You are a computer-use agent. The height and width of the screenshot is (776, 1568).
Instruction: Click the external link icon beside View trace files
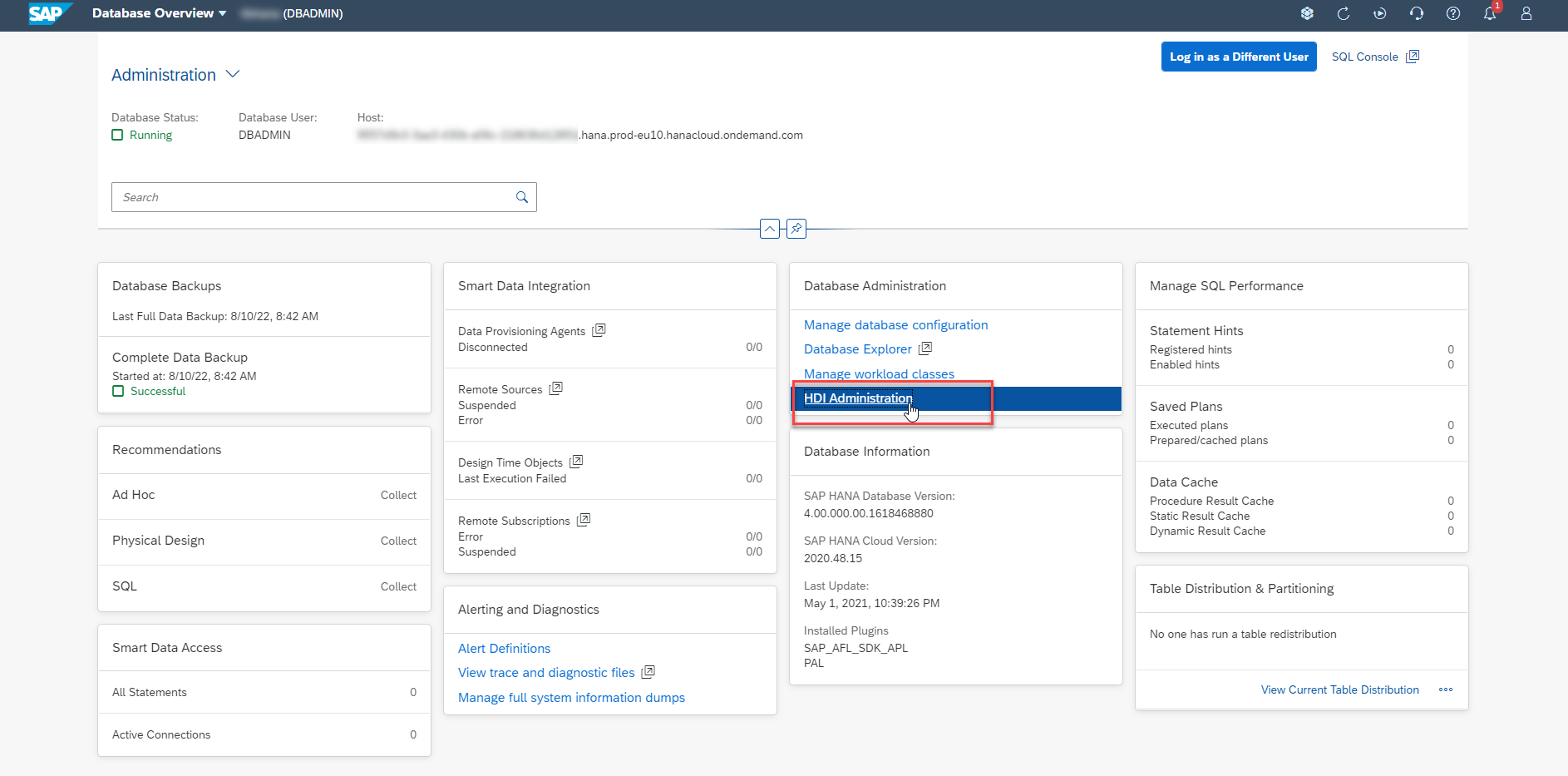click(648, 672)
